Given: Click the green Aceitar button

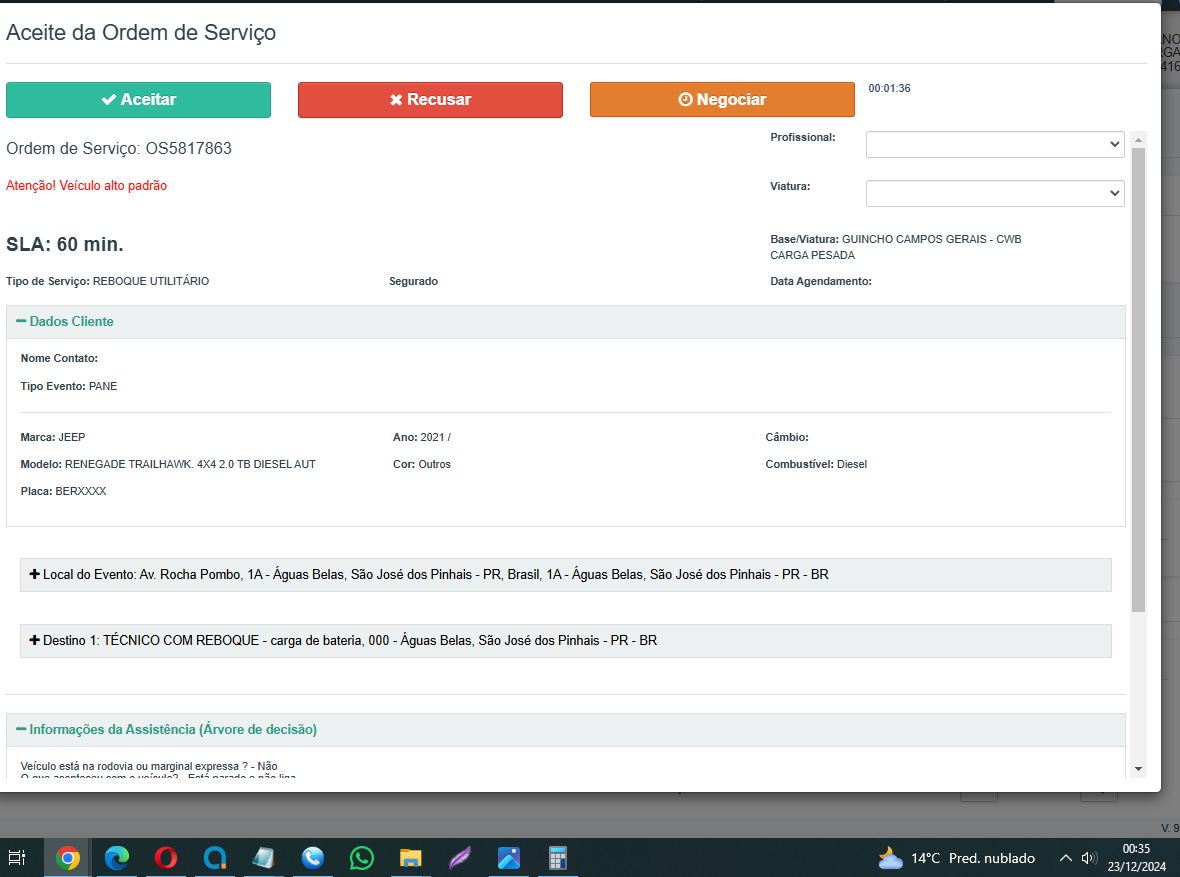Looking at the screenshot, I should (138, 100).
